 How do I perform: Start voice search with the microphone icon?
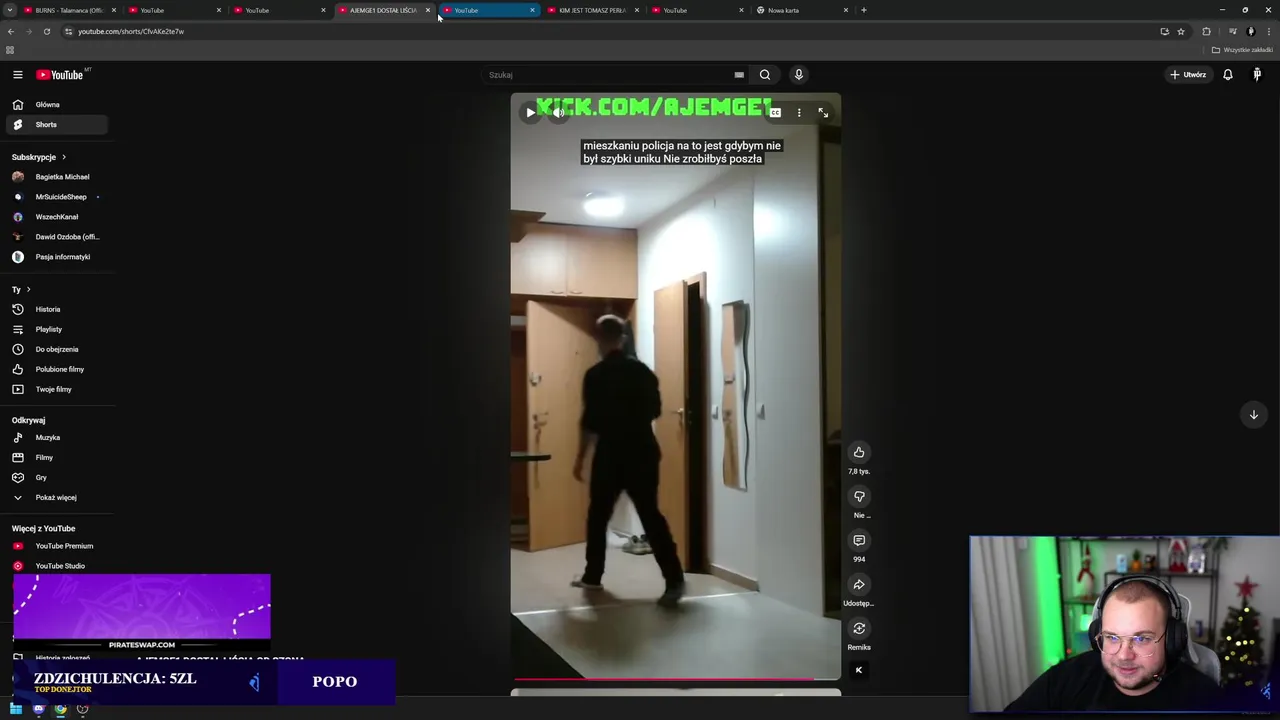799,75
